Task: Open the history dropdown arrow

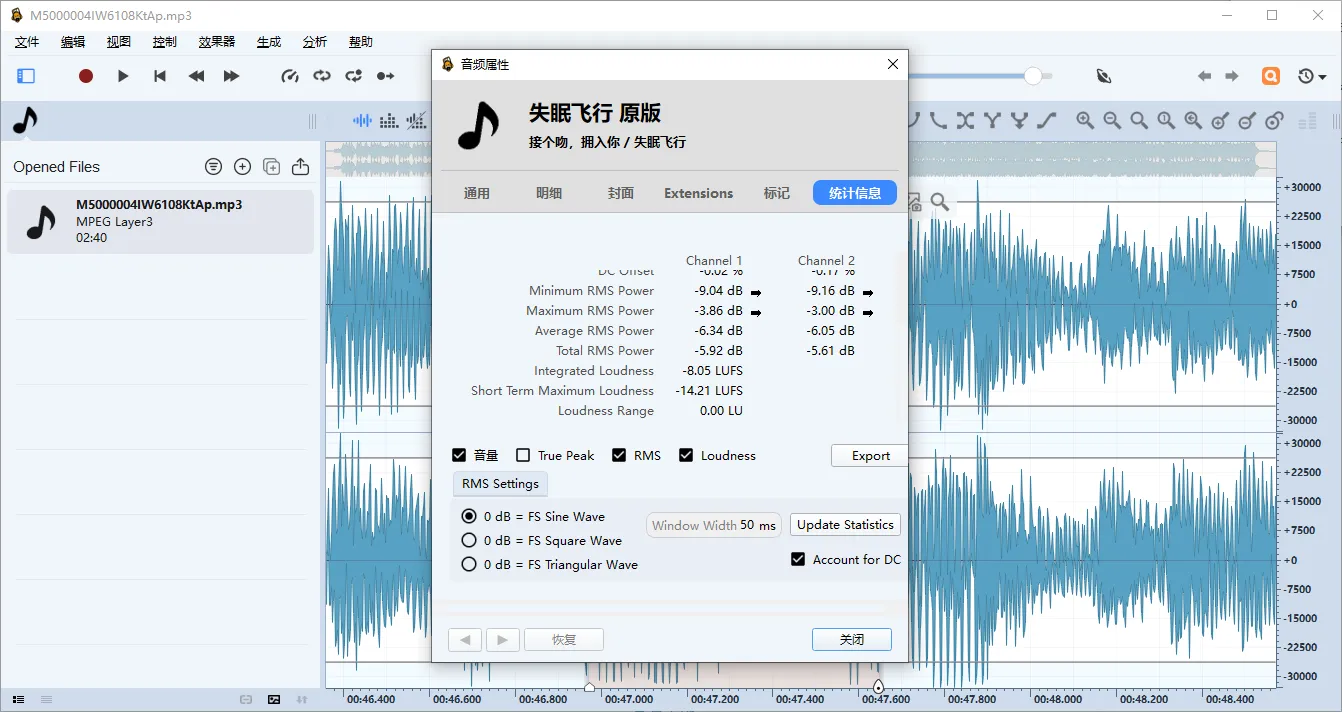Action: tap(1322, 77)
